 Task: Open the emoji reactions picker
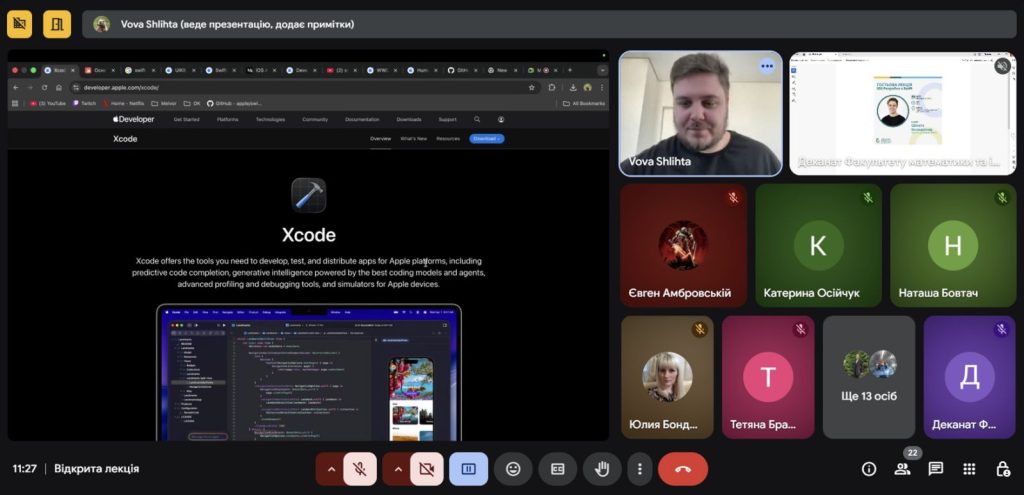coord(513,469)
